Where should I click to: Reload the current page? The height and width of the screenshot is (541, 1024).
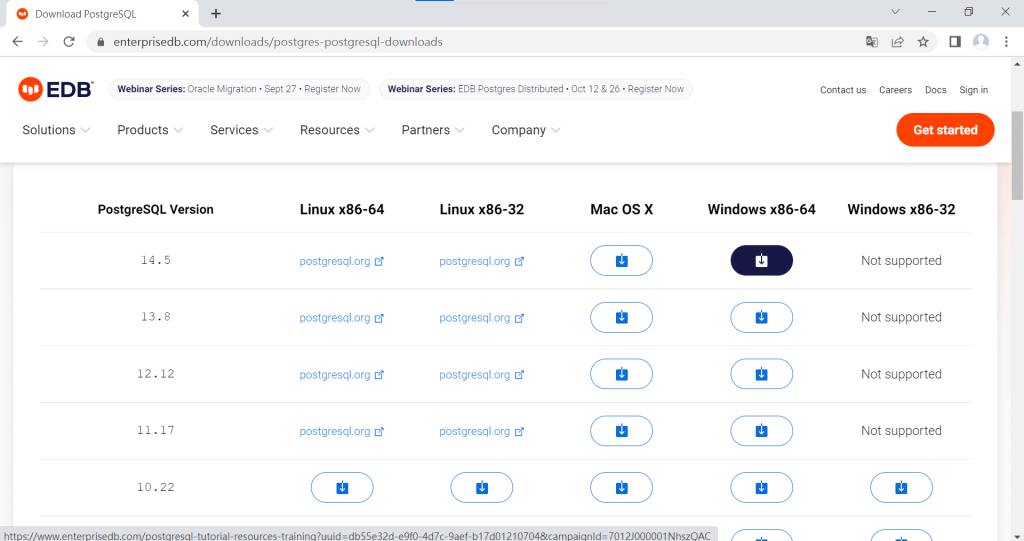69,42
